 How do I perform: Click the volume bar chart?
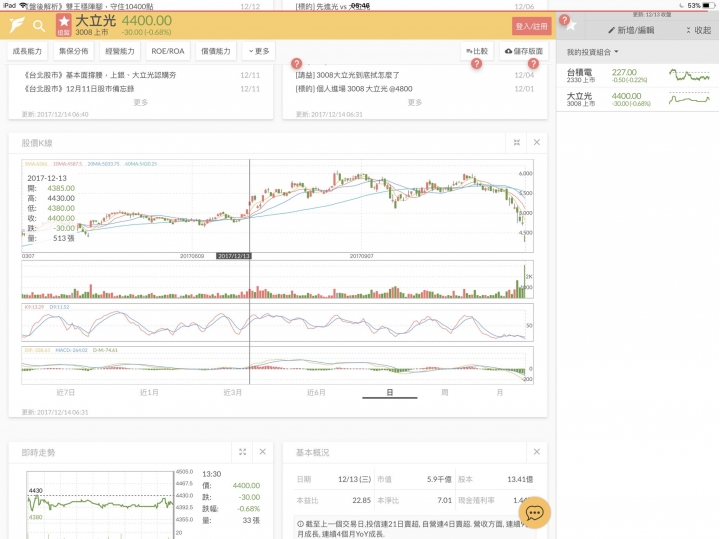(277, 280)
